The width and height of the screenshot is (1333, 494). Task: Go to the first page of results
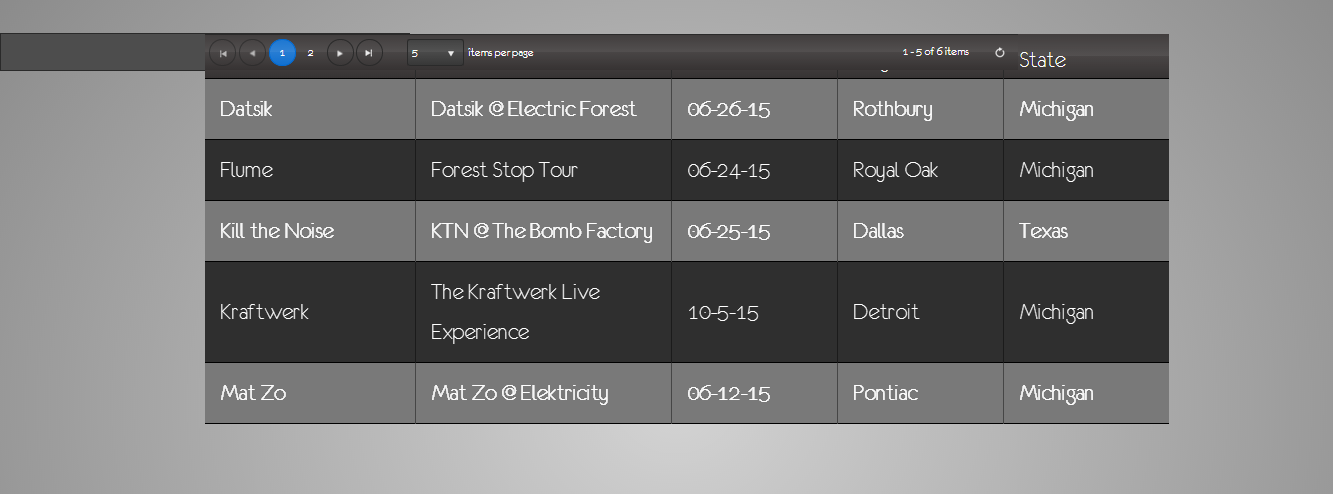click(x=223, y=53)
